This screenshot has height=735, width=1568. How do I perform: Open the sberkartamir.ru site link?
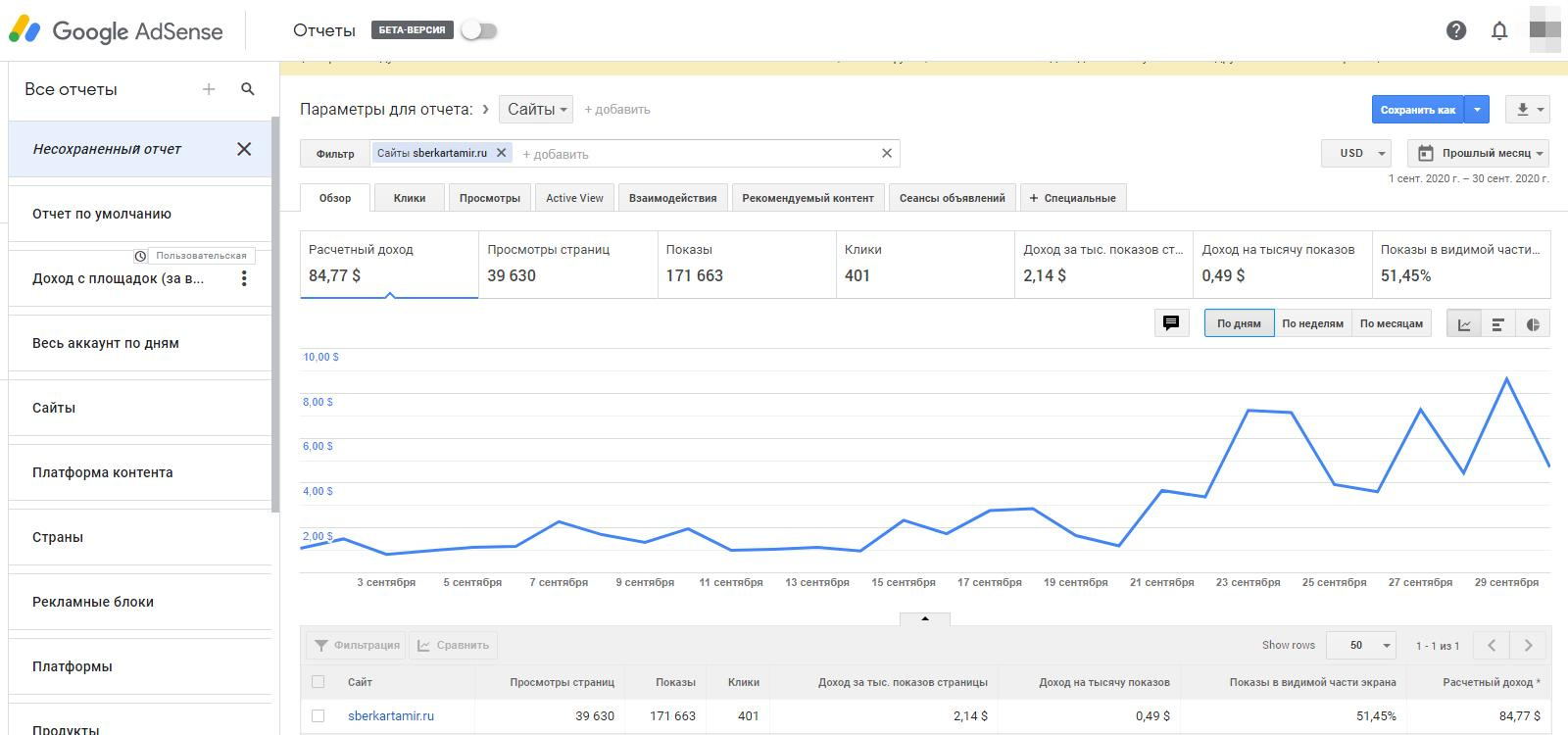tap(391, 716)
